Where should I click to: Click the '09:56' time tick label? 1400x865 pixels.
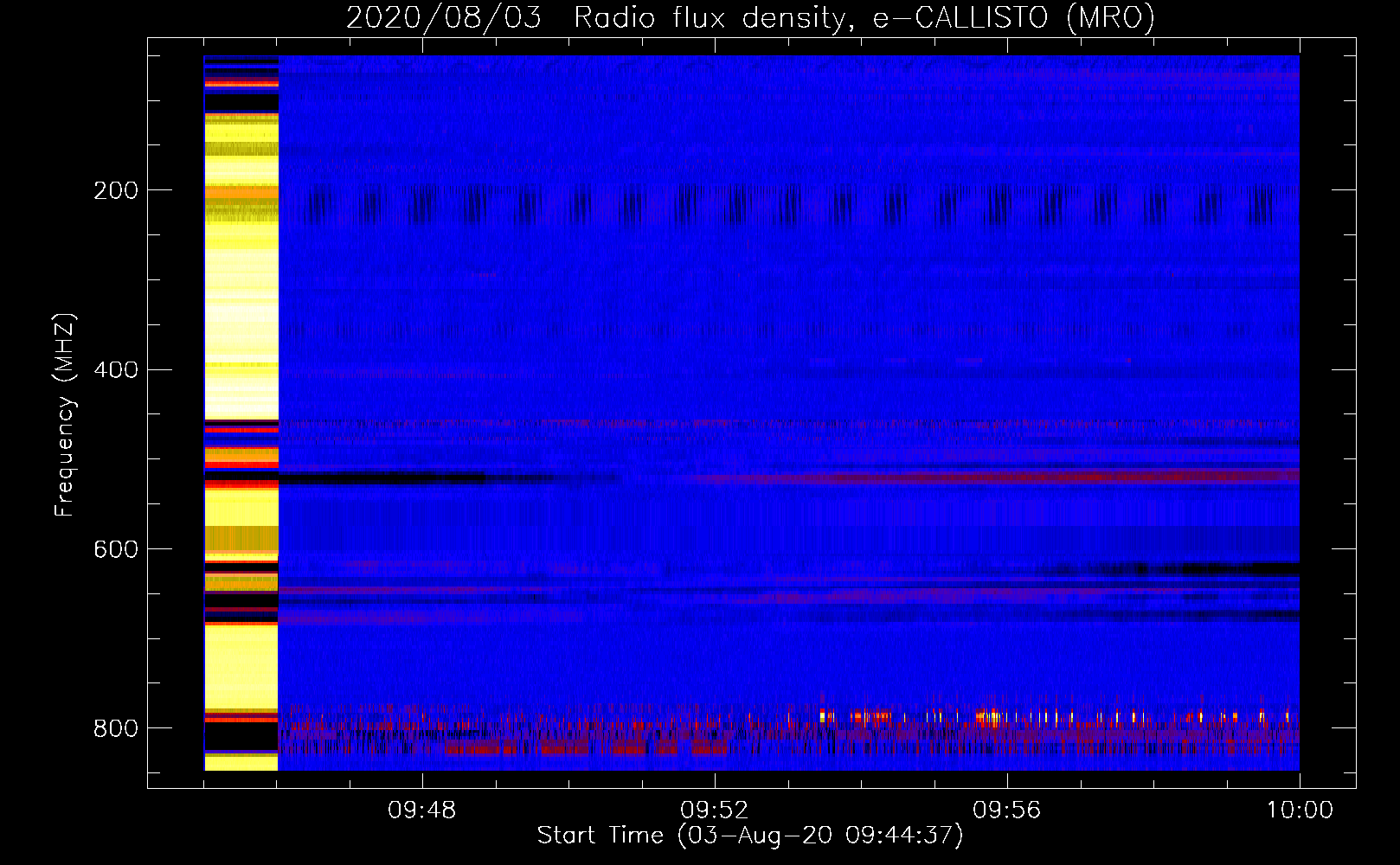(1007, 811)
